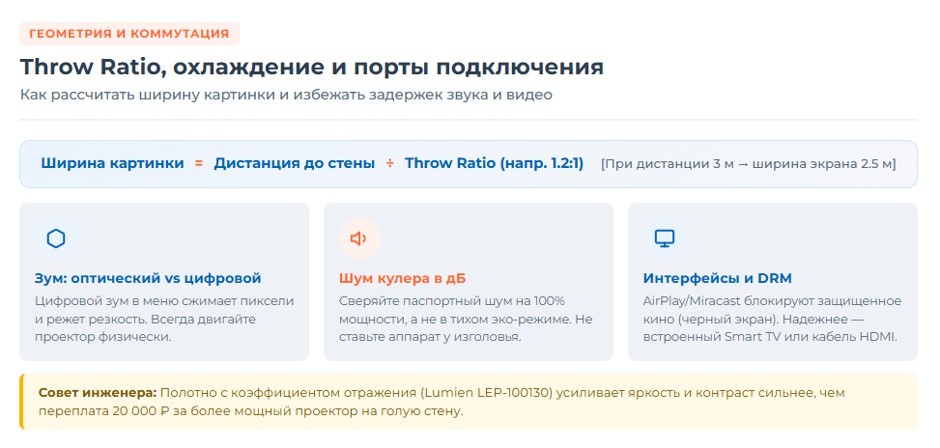Viewport: 940px width, 448px height.
Task: Click «Дистанция до стены» in the formula
Action: (294, 164)
